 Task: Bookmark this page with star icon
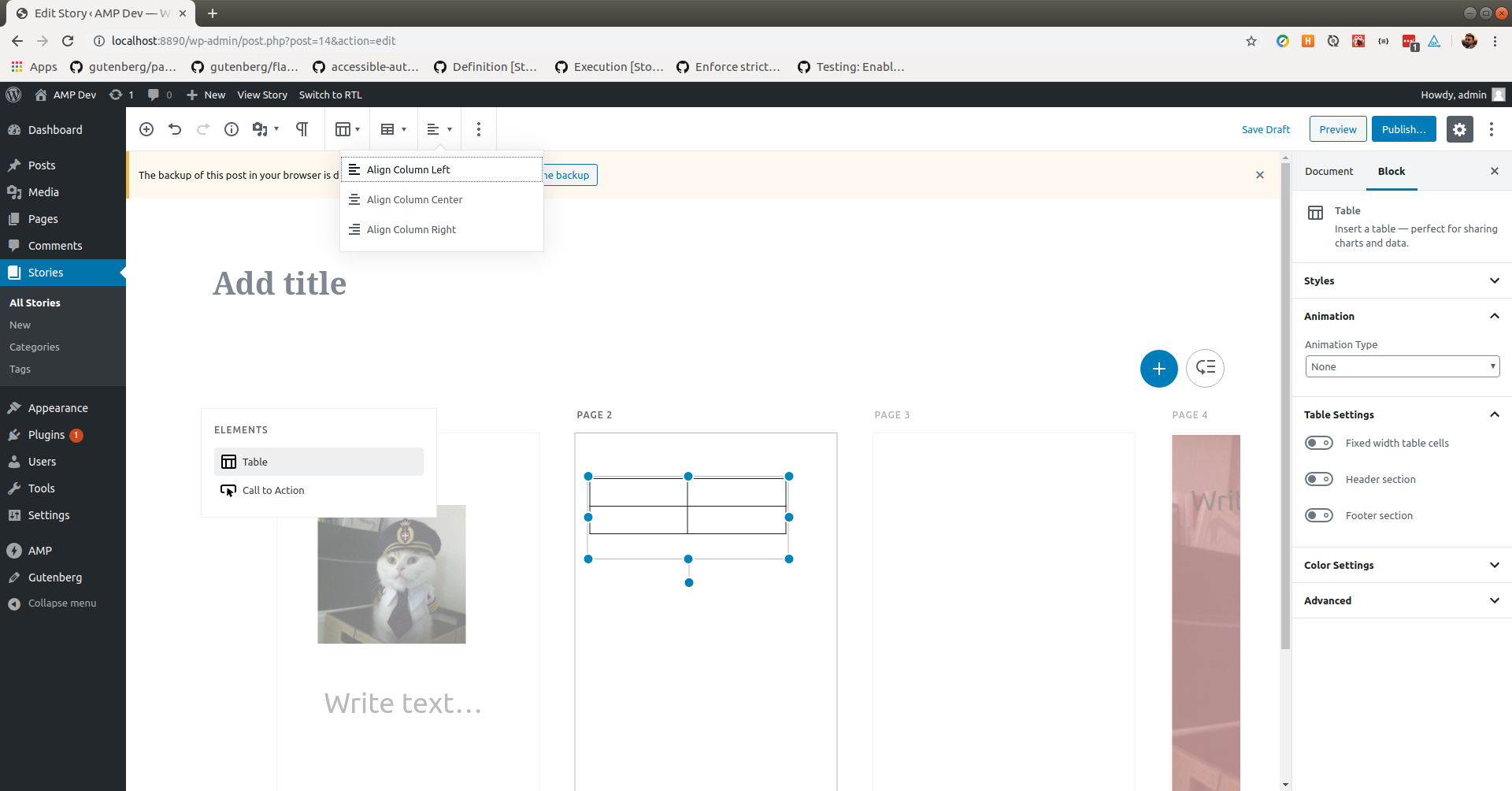pyautogui.click(x=1251, y=41)
